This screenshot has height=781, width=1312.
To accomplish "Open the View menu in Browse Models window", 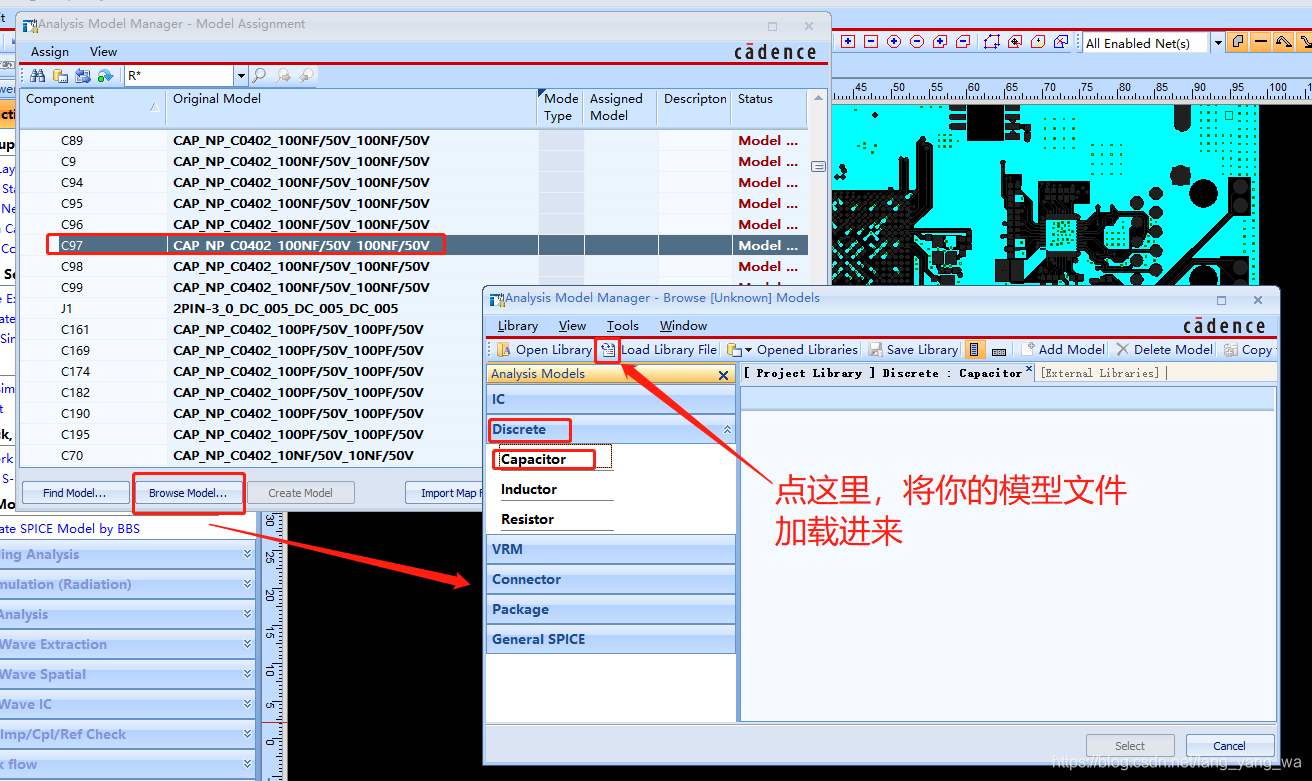I will point(573,326).
